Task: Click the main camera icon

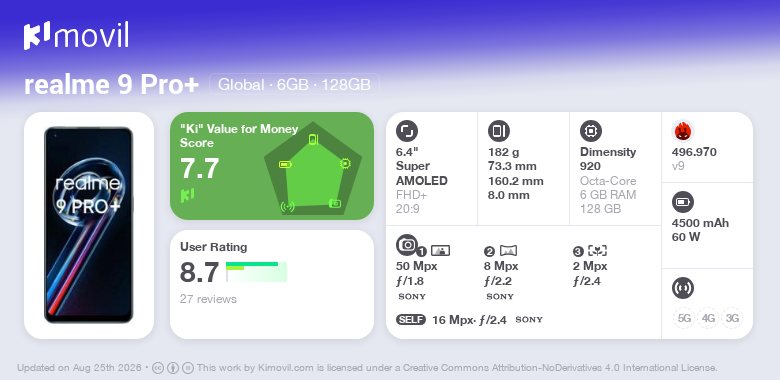Action: (407, 245)
